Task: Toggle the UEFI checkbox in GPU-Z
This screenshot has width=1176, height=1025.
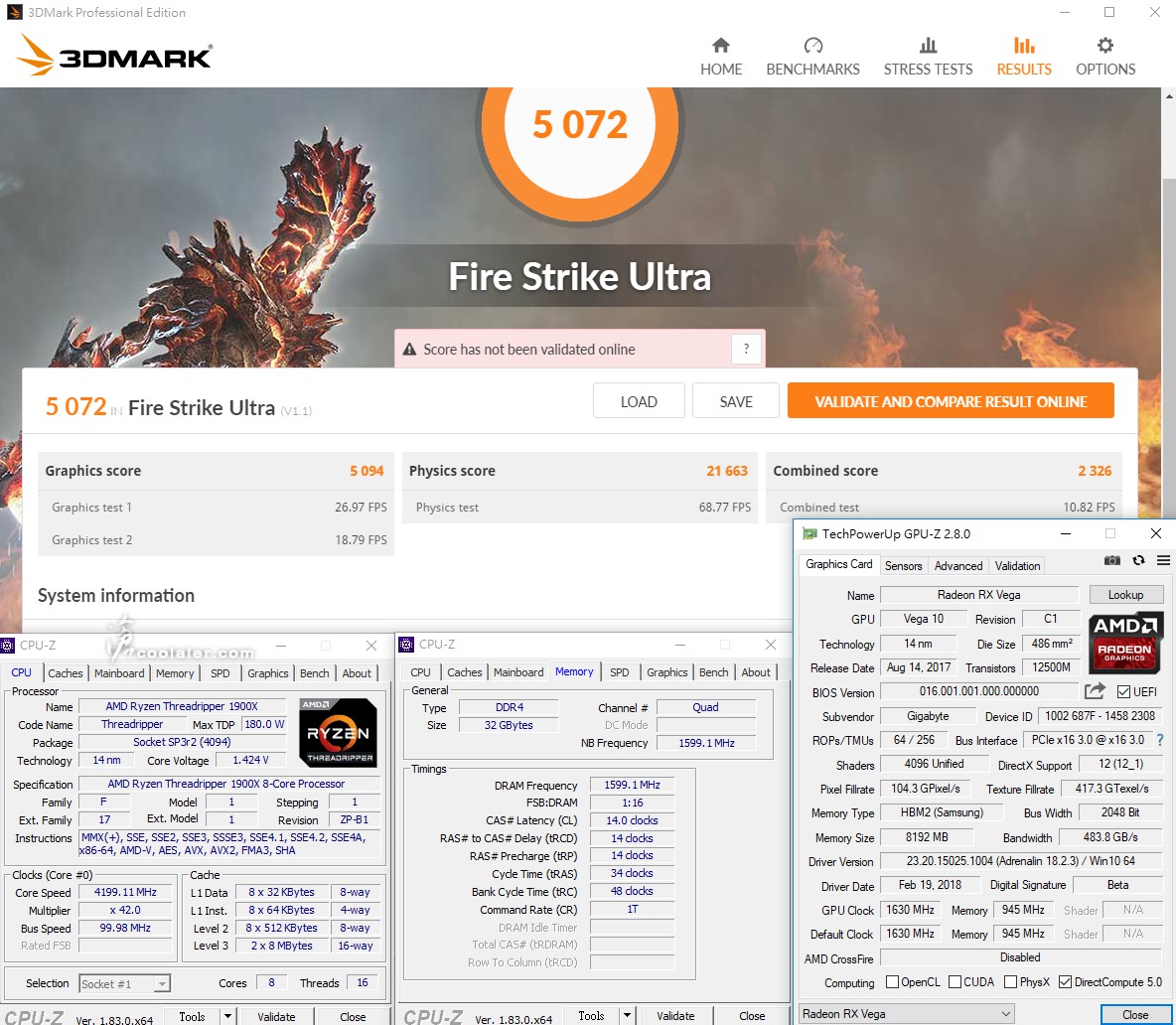Action: [1123, 691]
